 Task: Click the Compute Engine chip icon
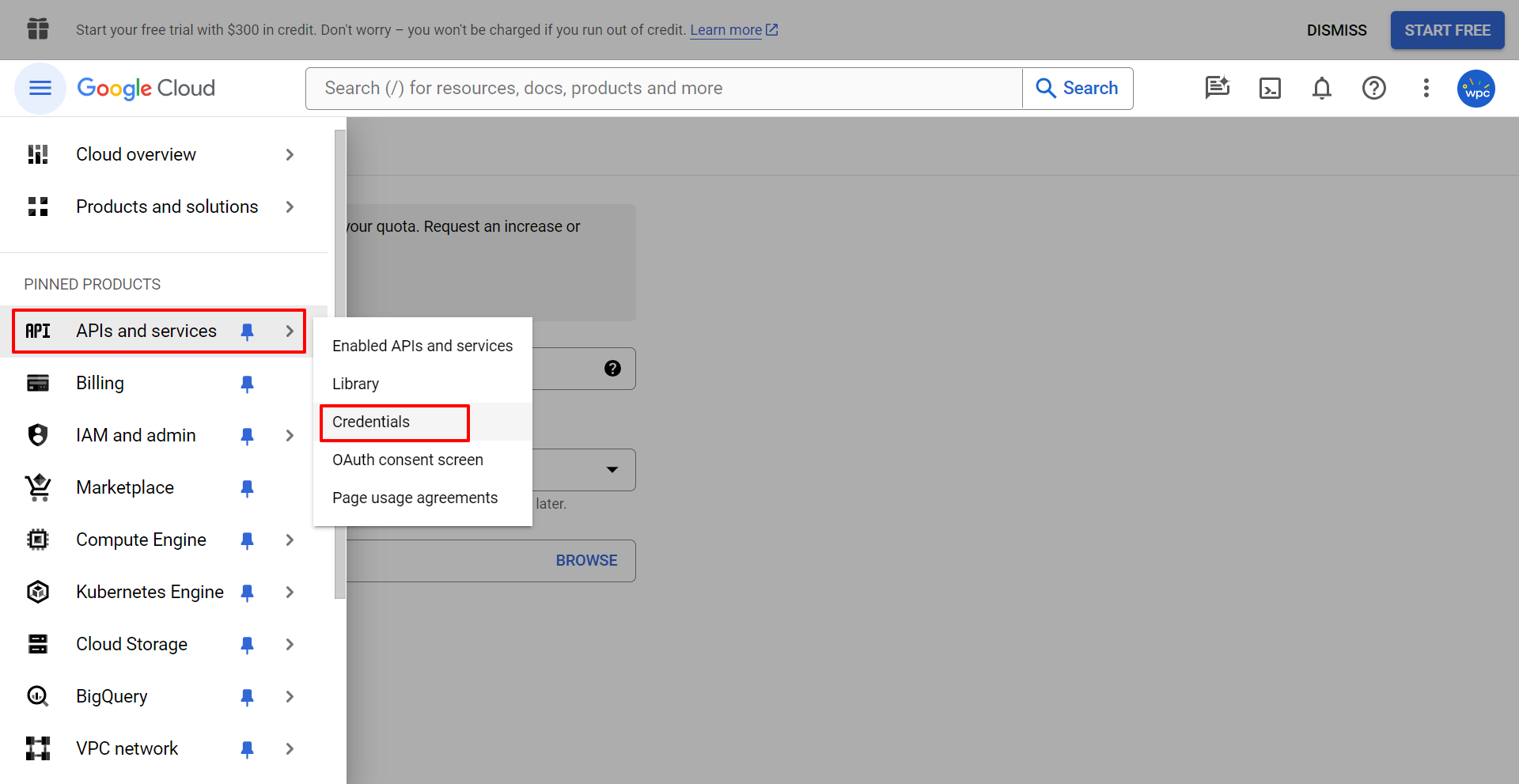pos(38,540)
